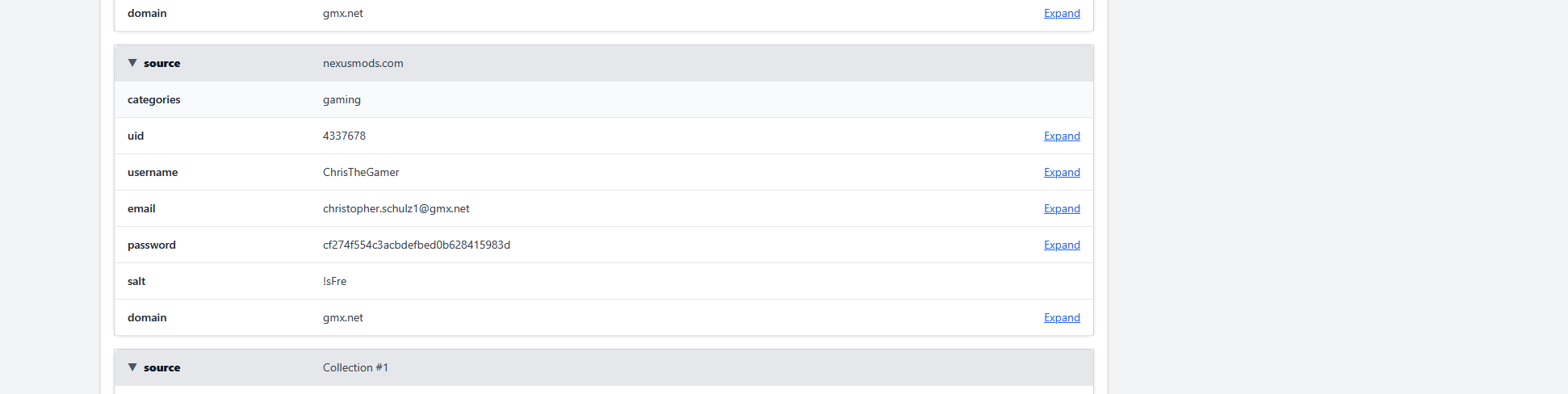The width and height of the screenshot is (1568, 394).
Task: Expand the uid 4337678 row
Action: coord(1061,136)
